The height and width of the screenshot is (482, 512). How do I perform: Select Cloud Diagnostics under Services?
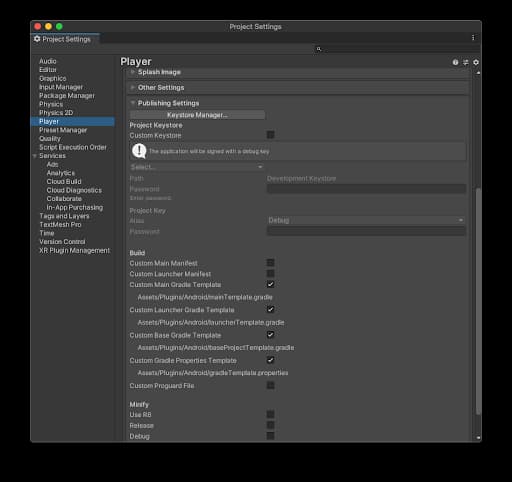(74, 190)
